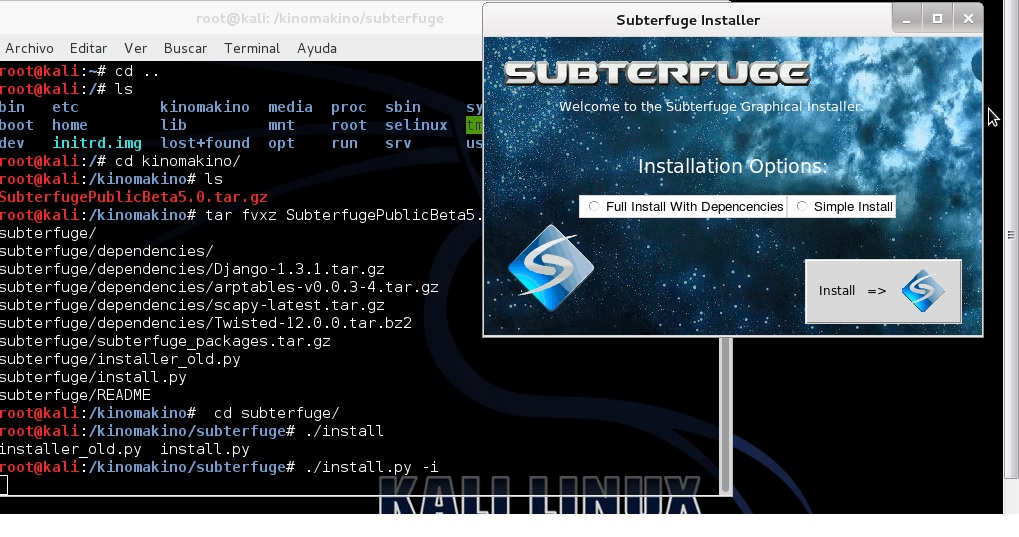
Task: Click the terminal cursor on last line
Action: 4,485
